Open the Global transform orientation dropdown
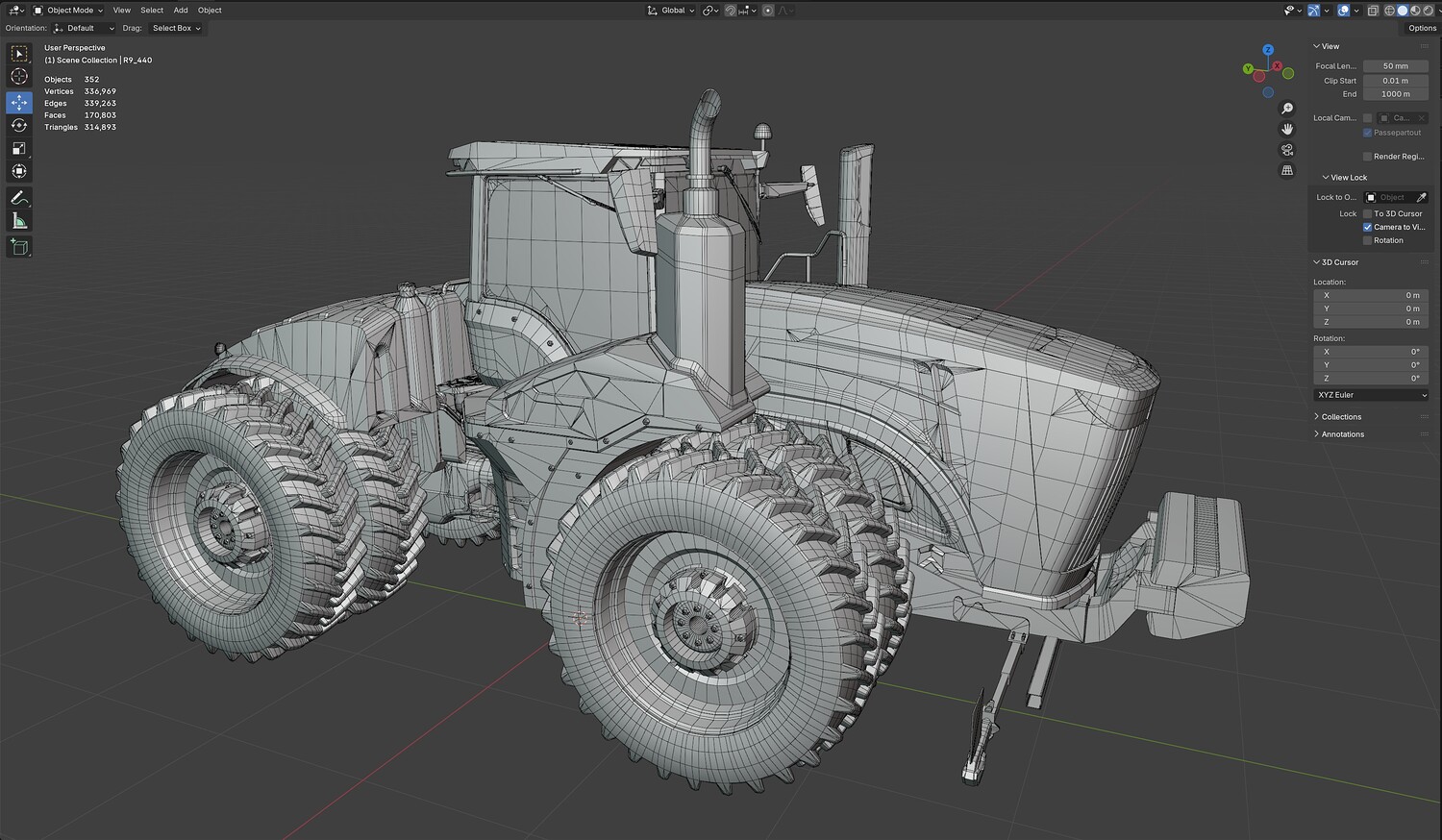This screenshot has width=1442, height=840. click(671, 11)
